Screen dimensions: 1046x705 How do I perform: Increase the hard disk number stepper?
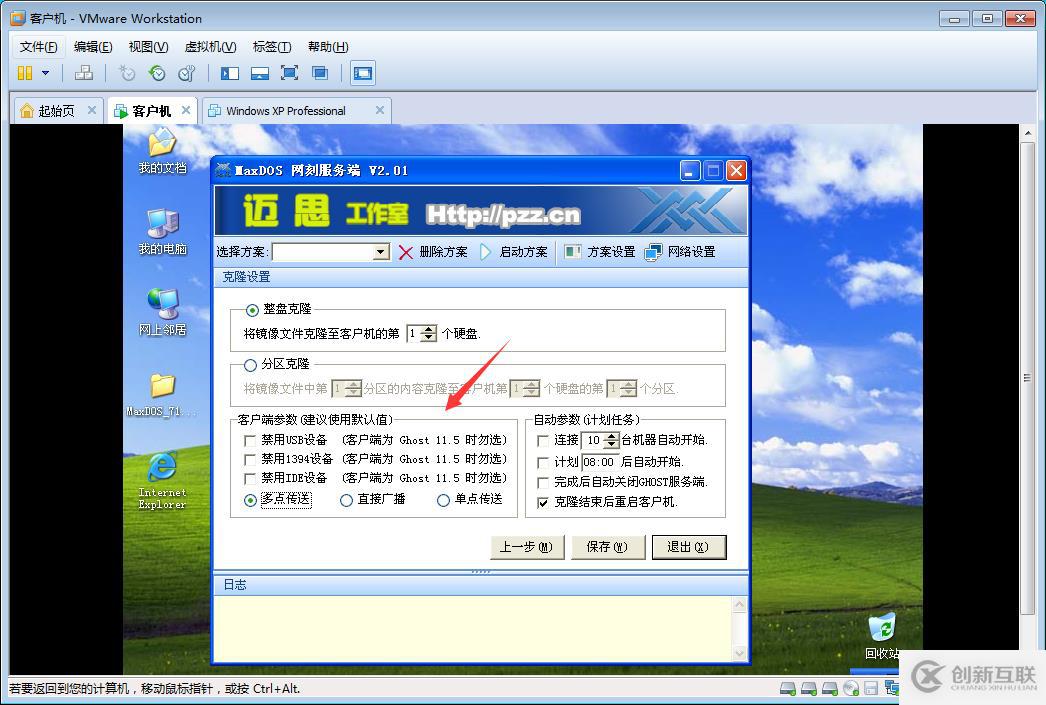427,328
